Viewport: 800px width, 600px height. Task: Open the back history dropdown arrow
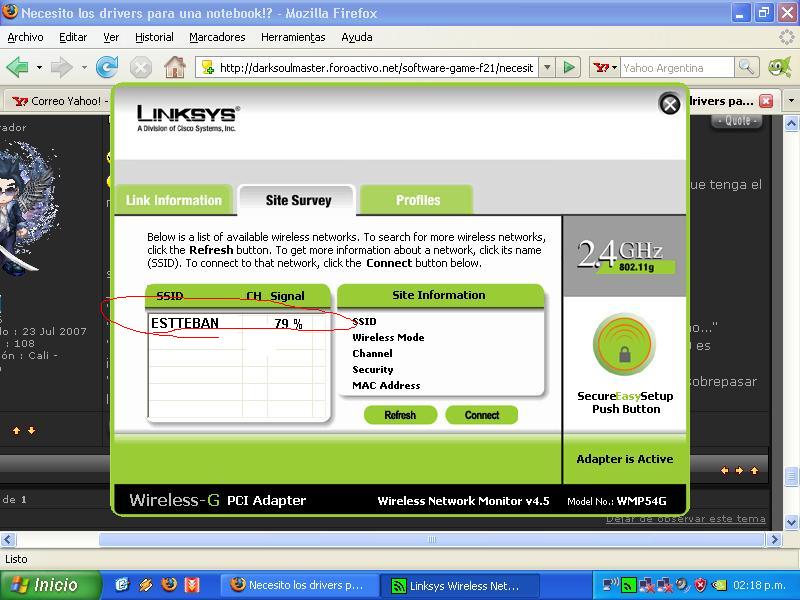click(39, 67)
